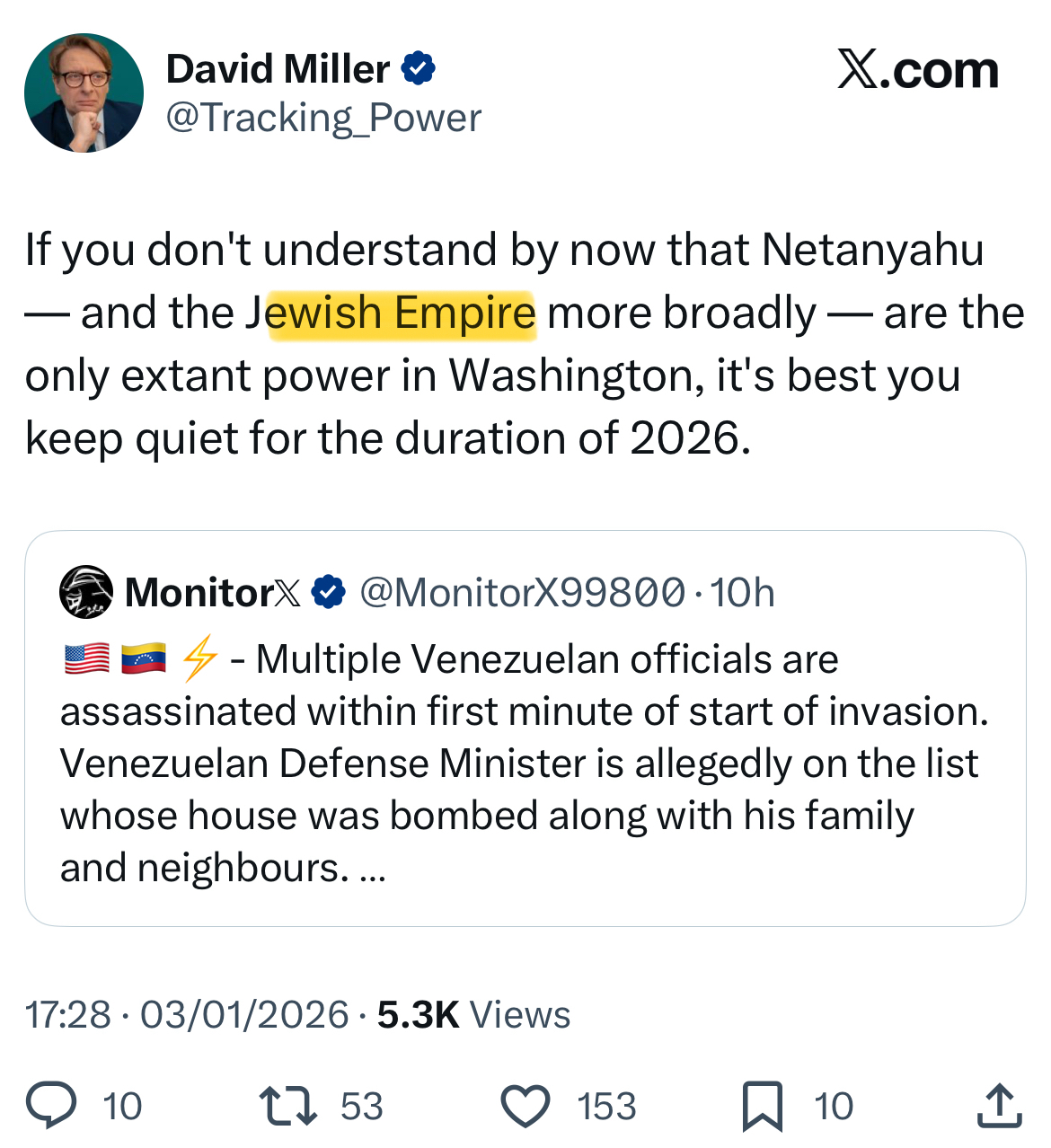
Task: Click the 17:28 post timestamp
Action: [x=67, y=1015]
